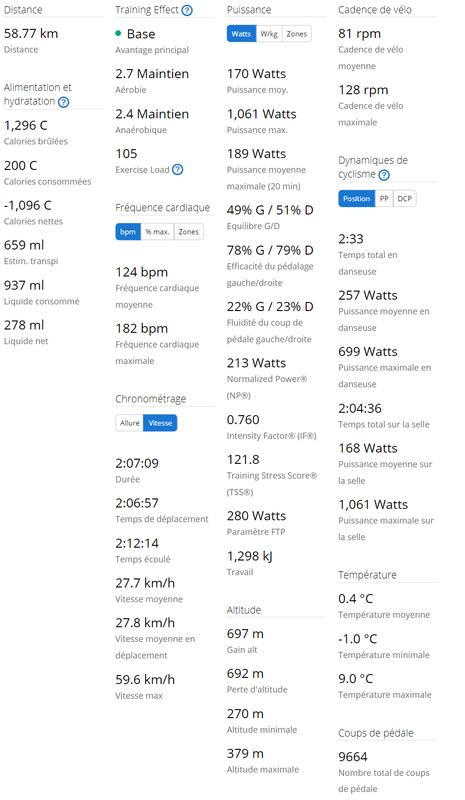Show power Zones view
Screen dimensions: 465x800
297,34
